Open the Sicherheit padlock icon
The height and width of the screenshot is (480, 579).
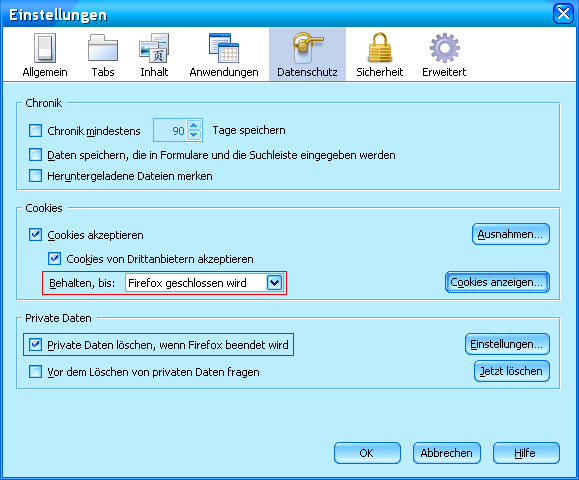[x=380, y=47]
